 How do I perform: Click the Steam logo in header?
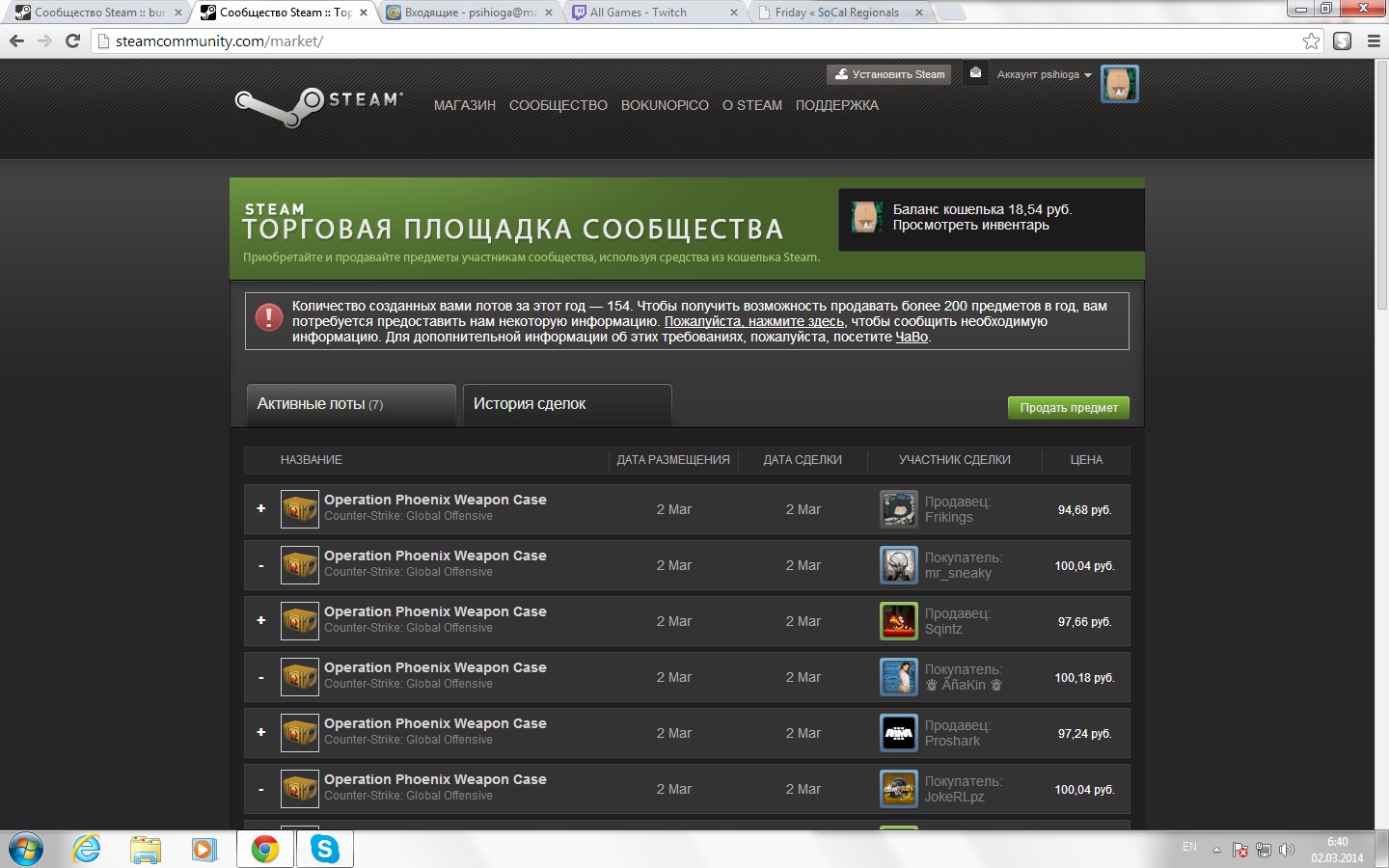pos(318,106)
